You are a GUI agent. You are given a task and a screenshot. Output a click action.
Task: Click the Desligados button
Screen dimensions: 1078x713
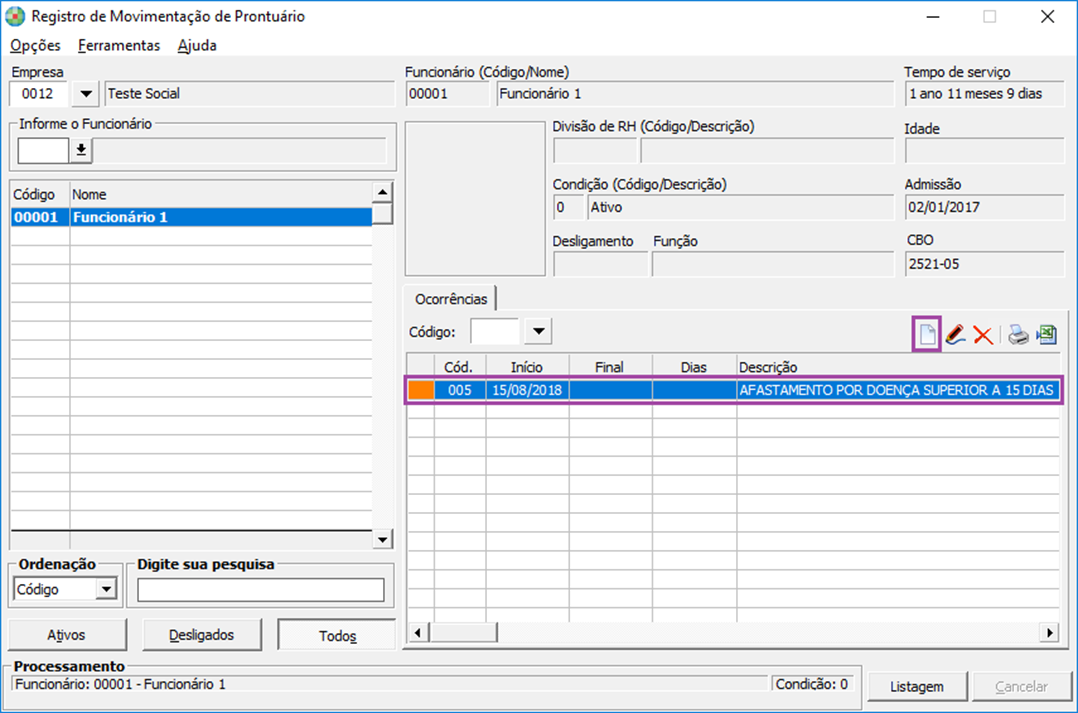coord(201,635)
